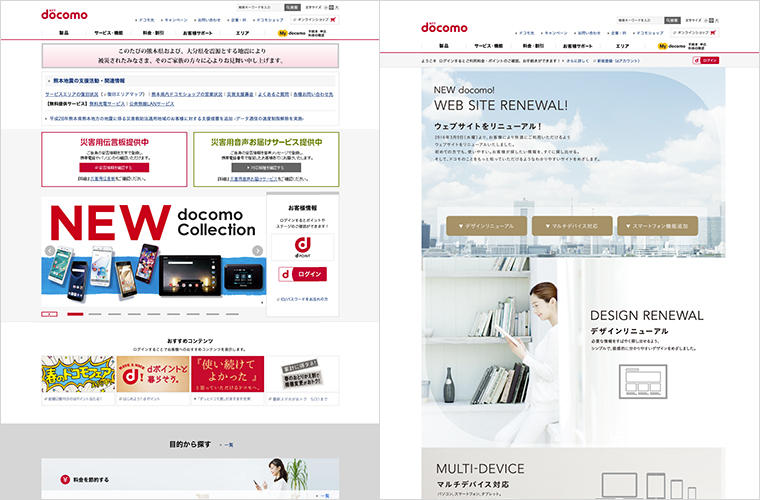The image size is (760, 500).
Task: Click the red d POINT logo in the customer info panel
Action: 302,247
